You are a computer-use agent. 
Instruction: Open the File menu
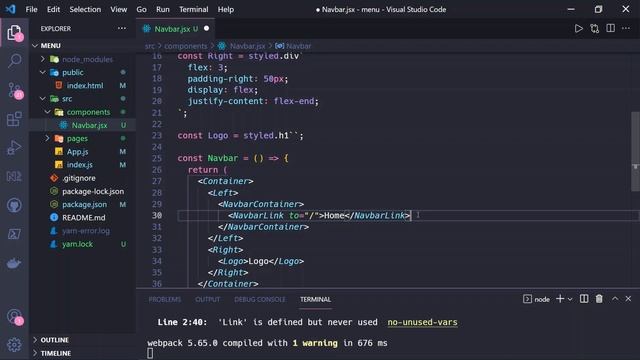tap(31, 9)
